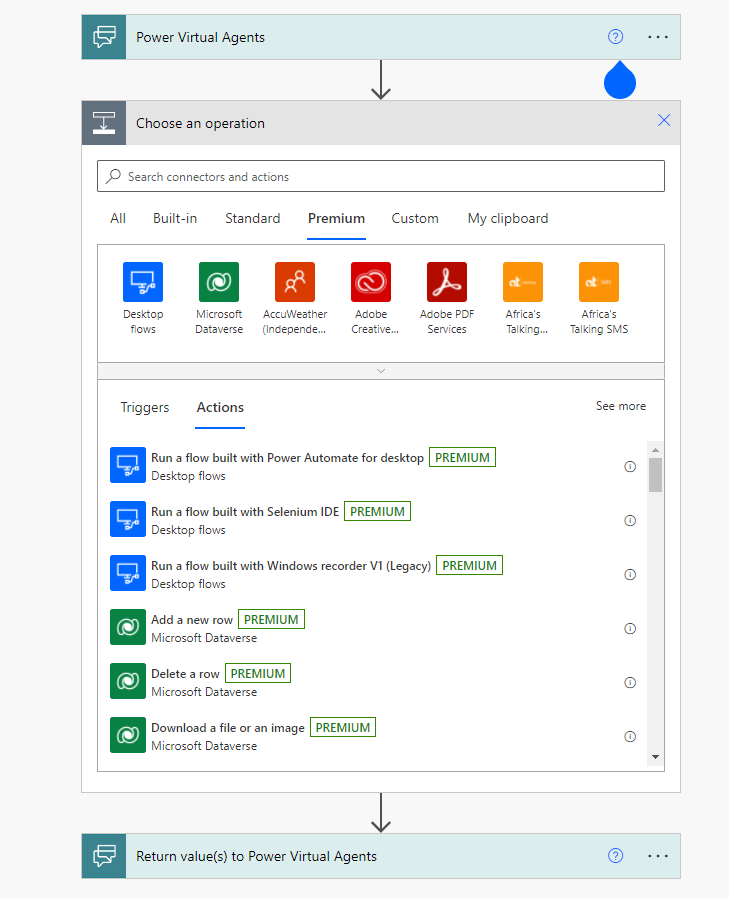The height and width of the screenshot is (899, 729).
Task: Click the See more link
Action: [621, 406]
